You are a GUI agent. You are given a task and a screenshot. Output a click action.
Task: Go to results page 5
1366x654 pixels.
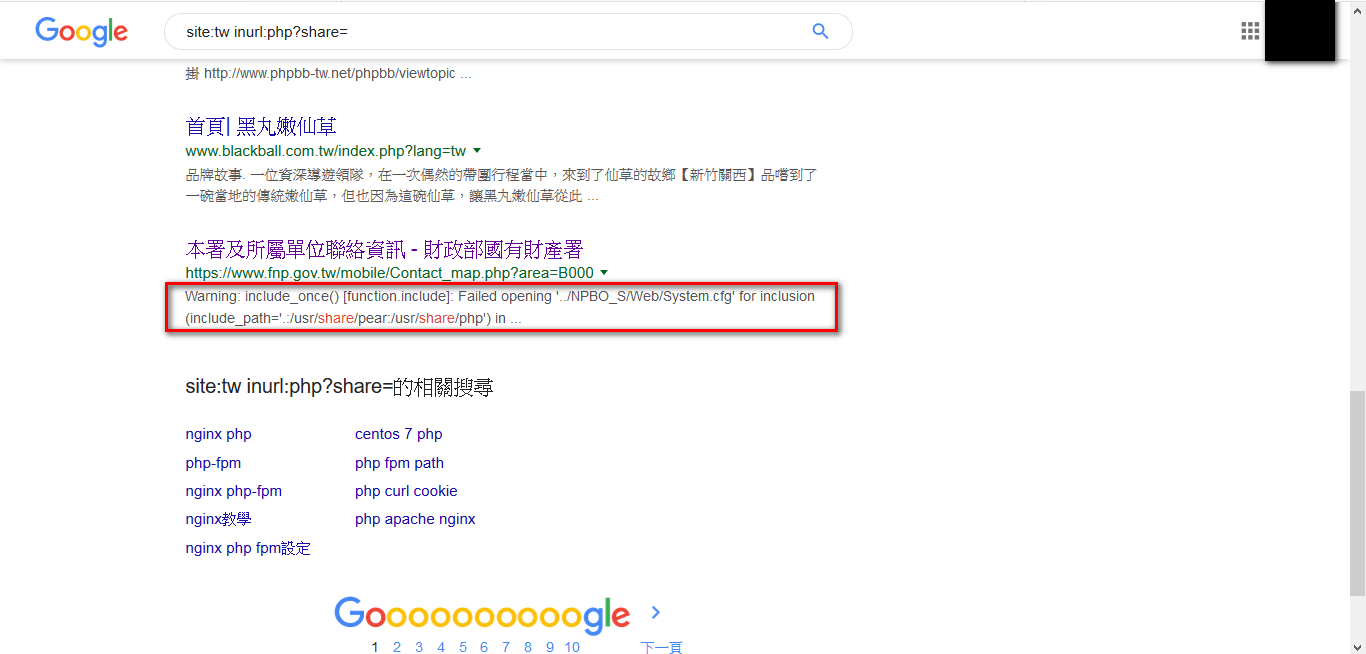click(463, 647)
